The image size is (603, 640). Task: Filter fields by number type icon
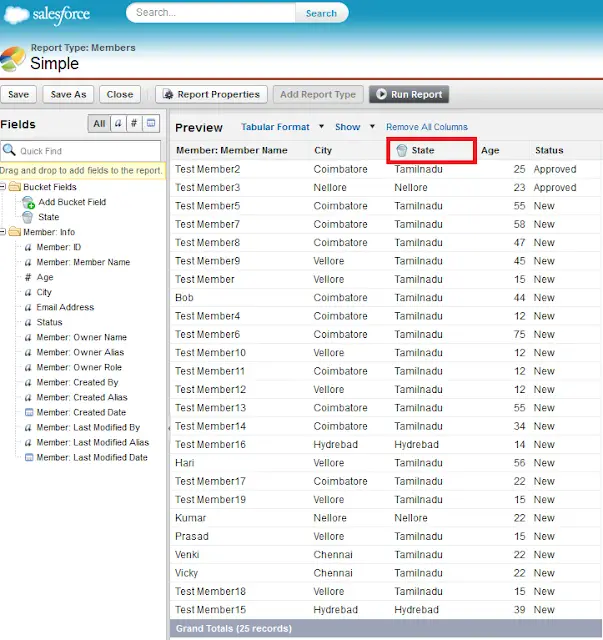[x=134, y=123]
